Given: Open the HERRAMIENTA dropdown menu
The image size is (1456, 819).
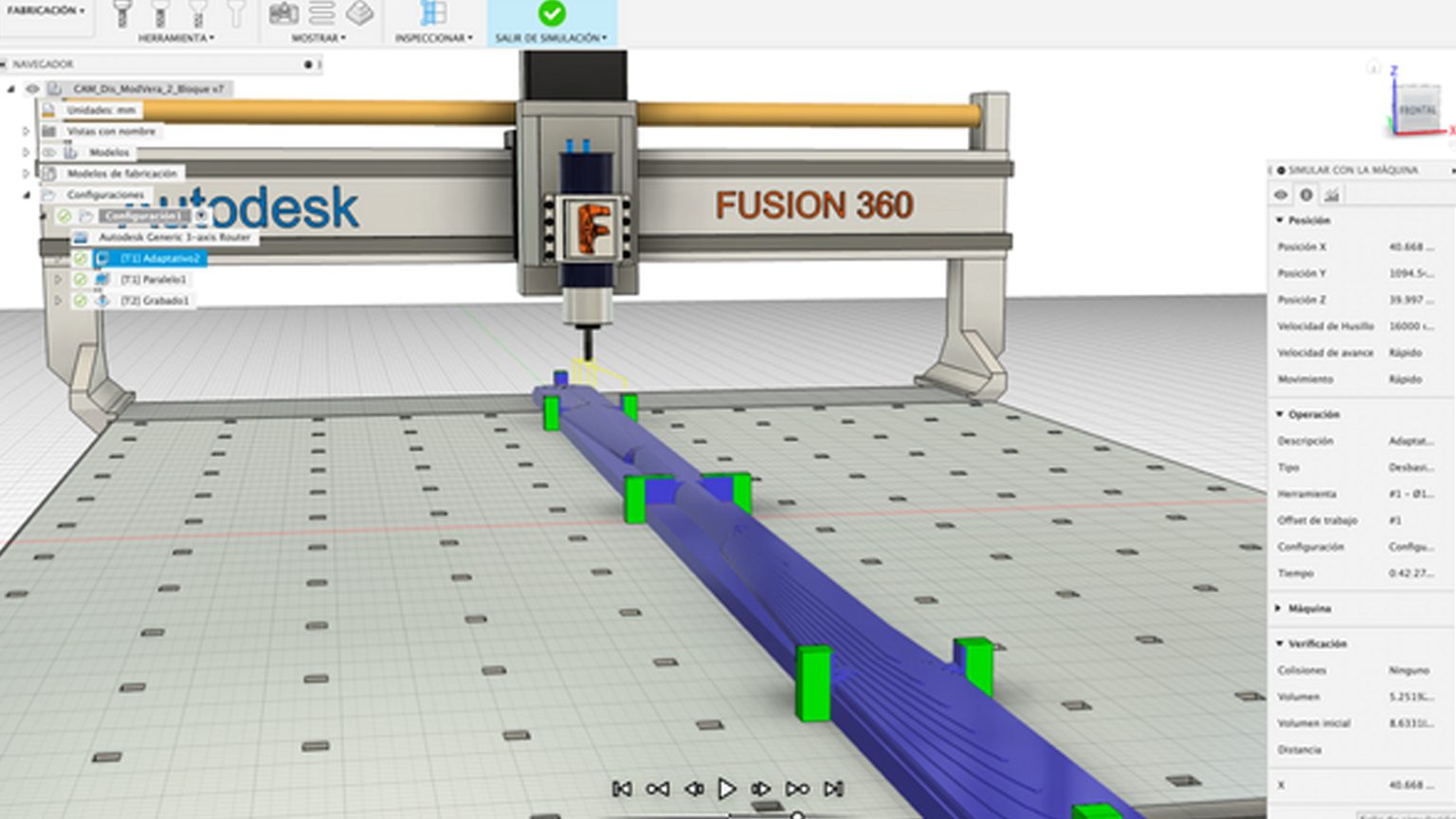Looking at the screenshot, I should 176,38.
